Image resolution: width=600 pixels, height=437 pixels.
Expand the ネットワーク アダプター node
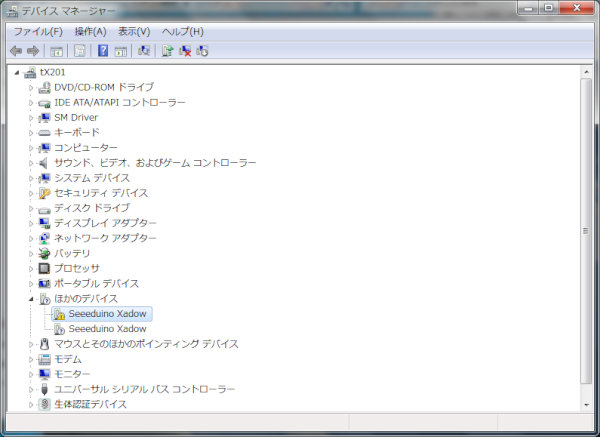tap(31, 238)
